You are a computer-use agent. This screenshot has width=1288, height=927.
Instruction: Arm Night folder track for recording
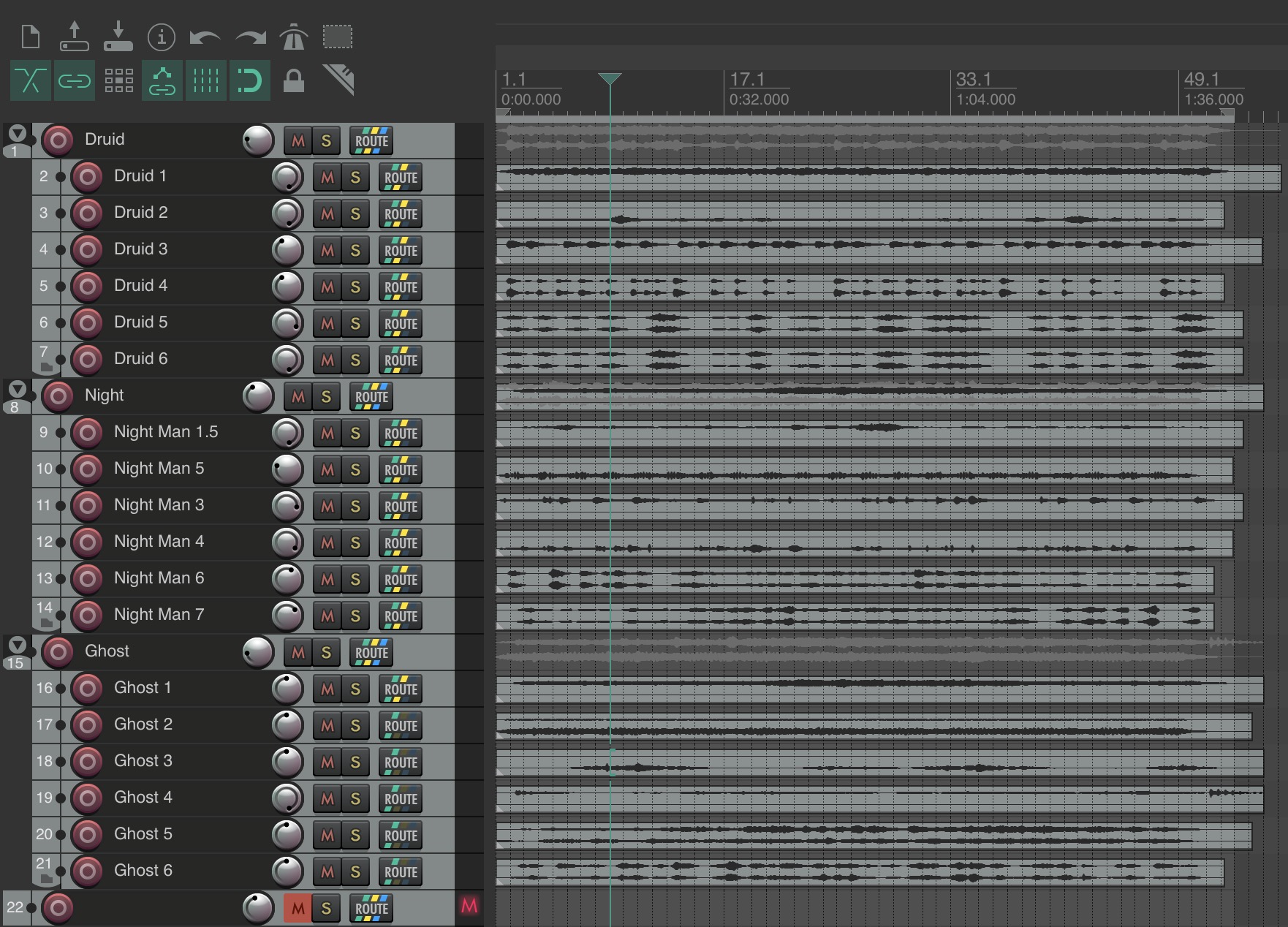pyautogui.click(x=58, y=396)
